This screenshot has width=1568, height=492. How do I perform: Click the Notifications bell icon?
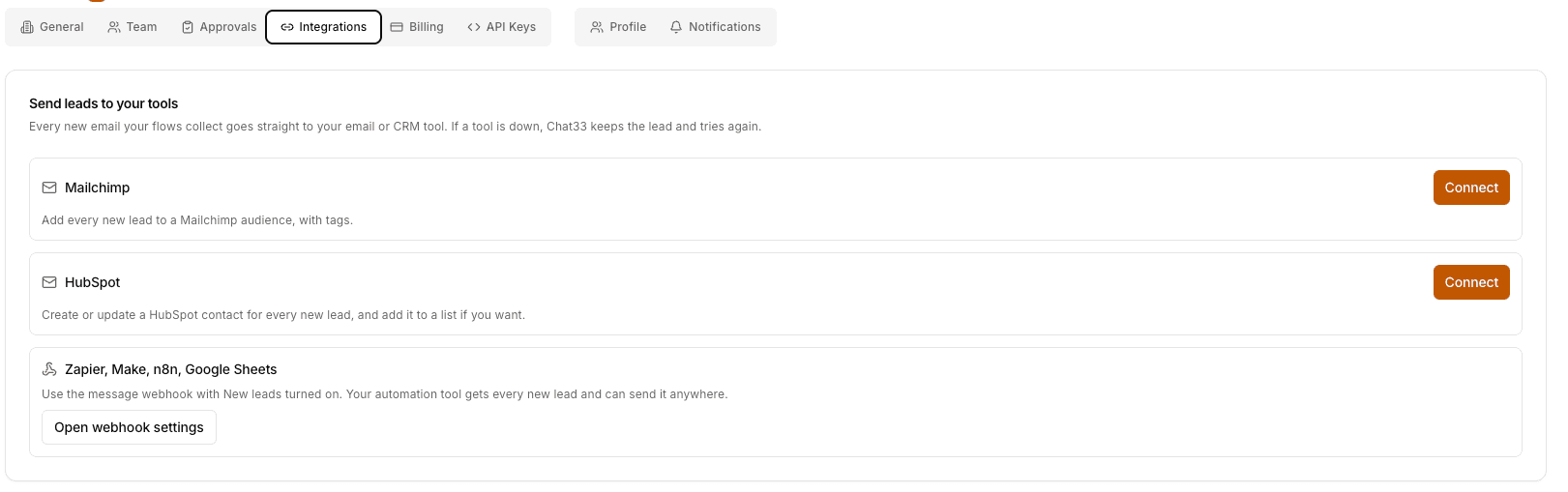[x=676, y=27]
